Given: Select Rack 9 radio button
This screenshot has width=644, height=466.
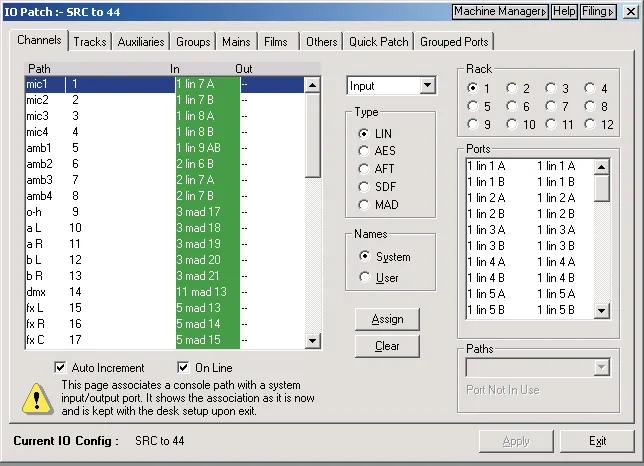Looking at the screenshot, I should 473,124.
